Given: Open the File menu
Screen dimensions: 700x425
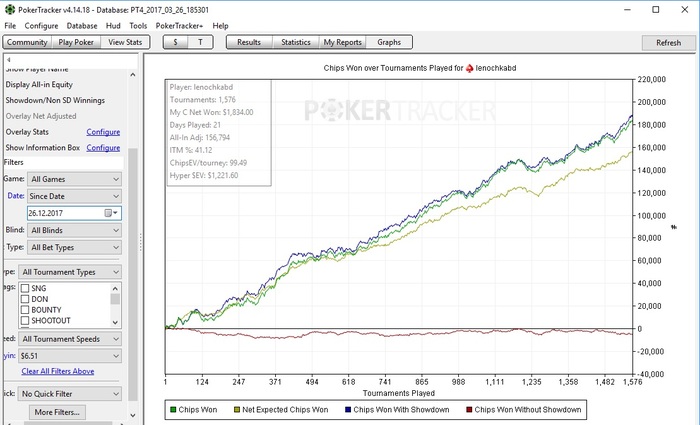Looking at the screenshot, I should pos(10,26).
